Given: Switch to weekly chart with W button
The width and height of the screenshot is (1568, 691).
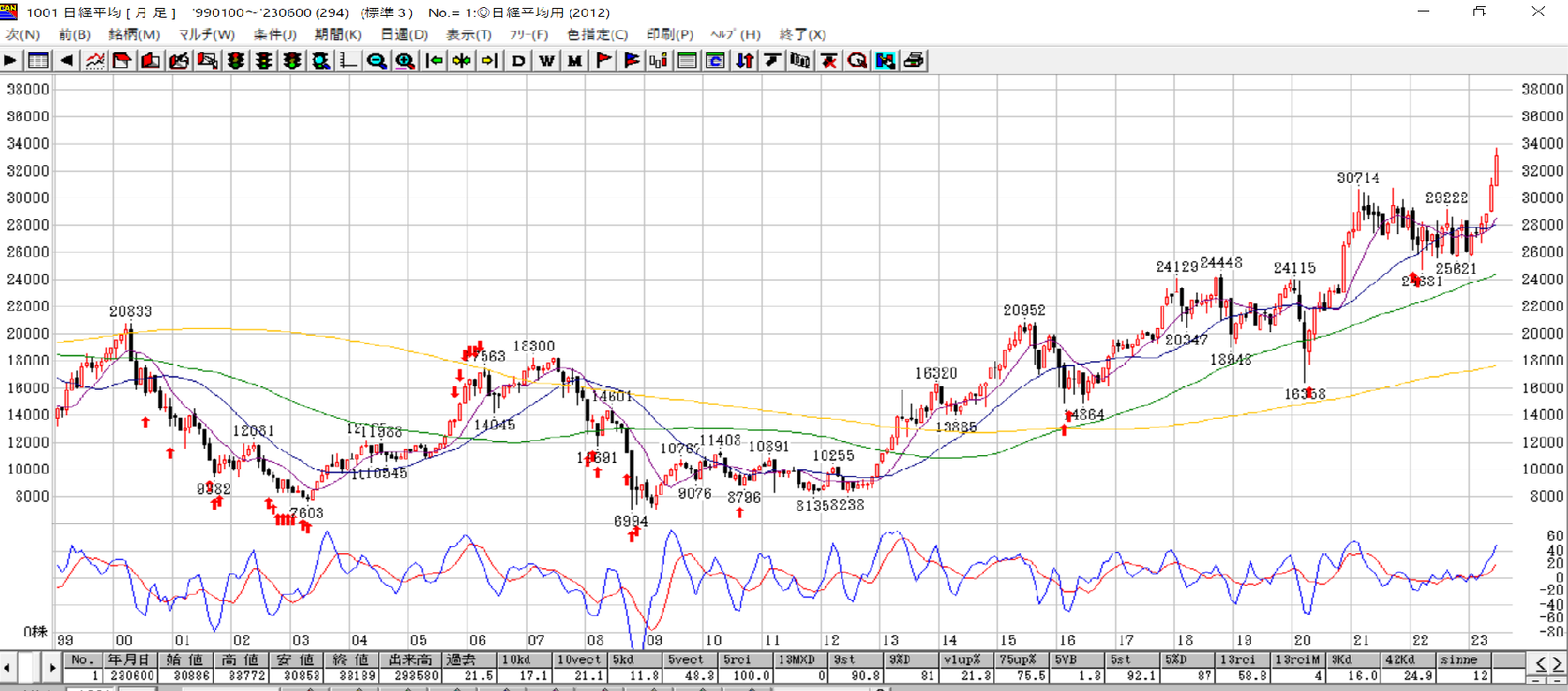Looking at the screenshot, I should click(547, 60).
